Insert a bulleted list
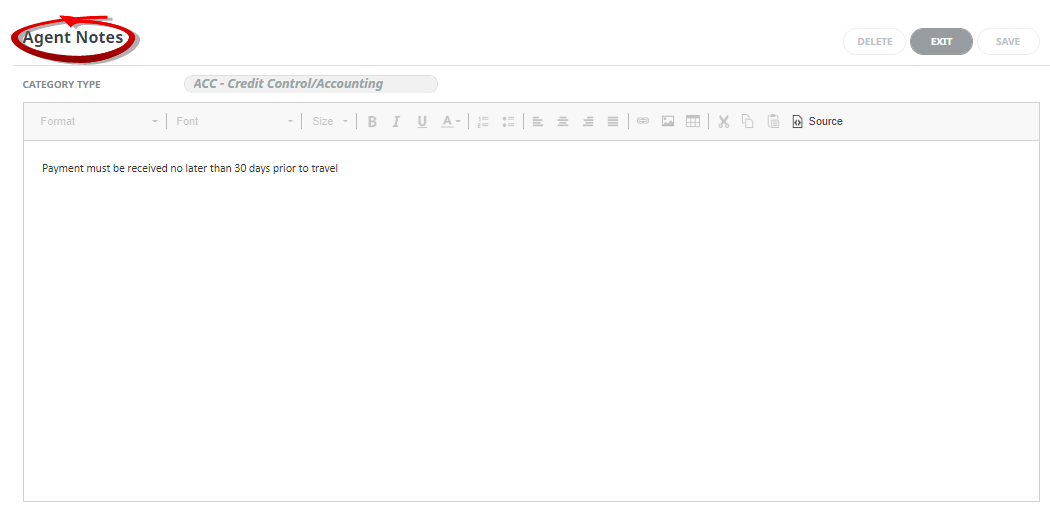This screenshot has height=509, width=1050. coord(508,122)
